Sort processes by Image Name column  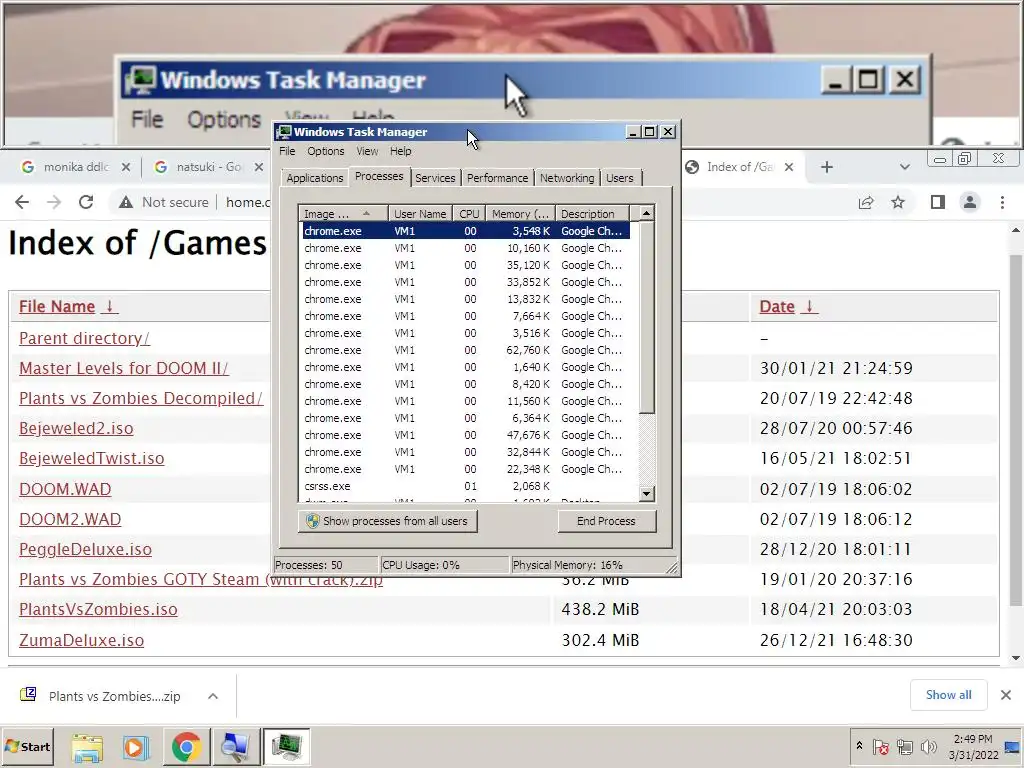(344, 214)
